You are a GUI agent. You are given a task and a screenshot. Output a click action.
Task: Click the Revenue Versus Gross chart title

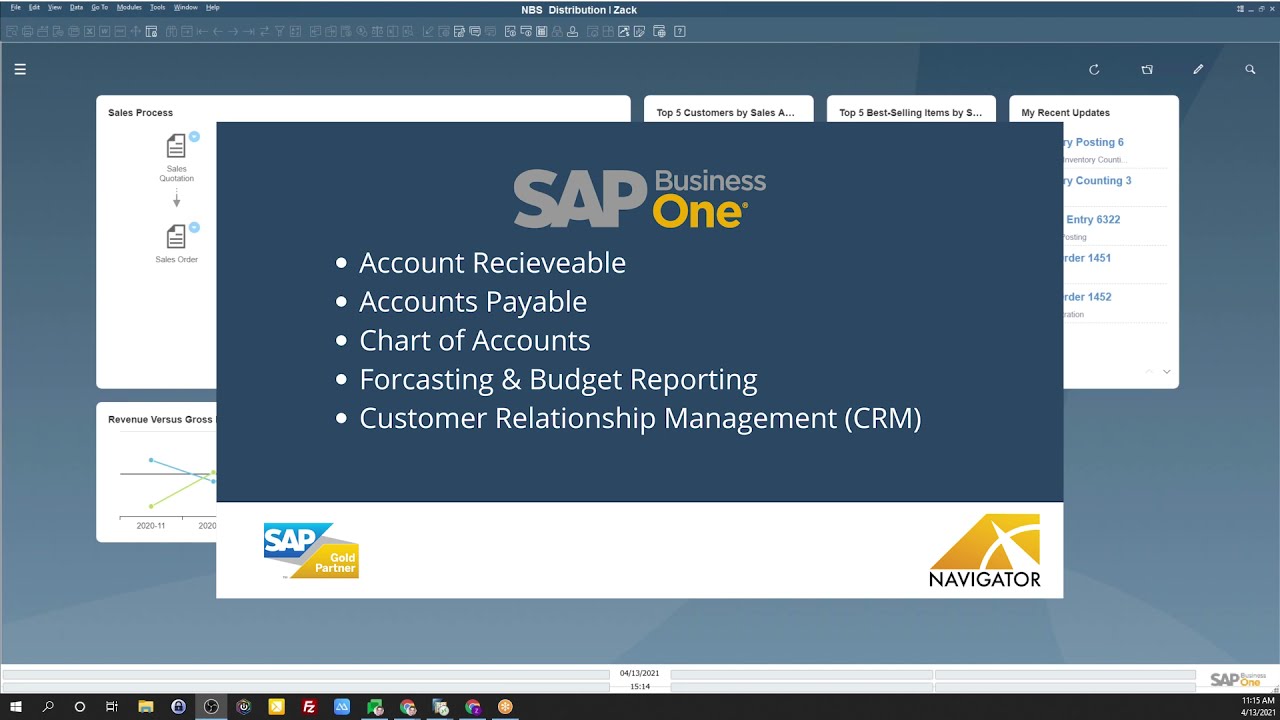point(162,420)
